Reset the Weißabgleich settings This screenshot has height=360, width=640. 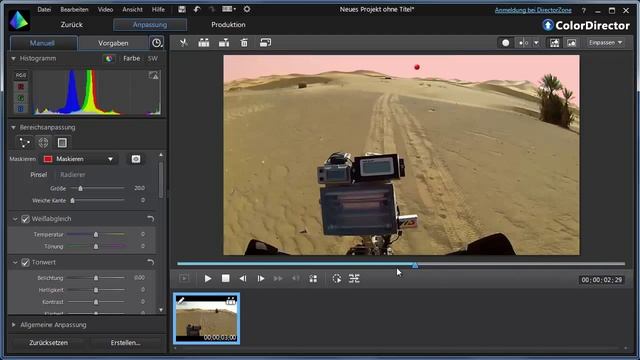coord(151,219)
